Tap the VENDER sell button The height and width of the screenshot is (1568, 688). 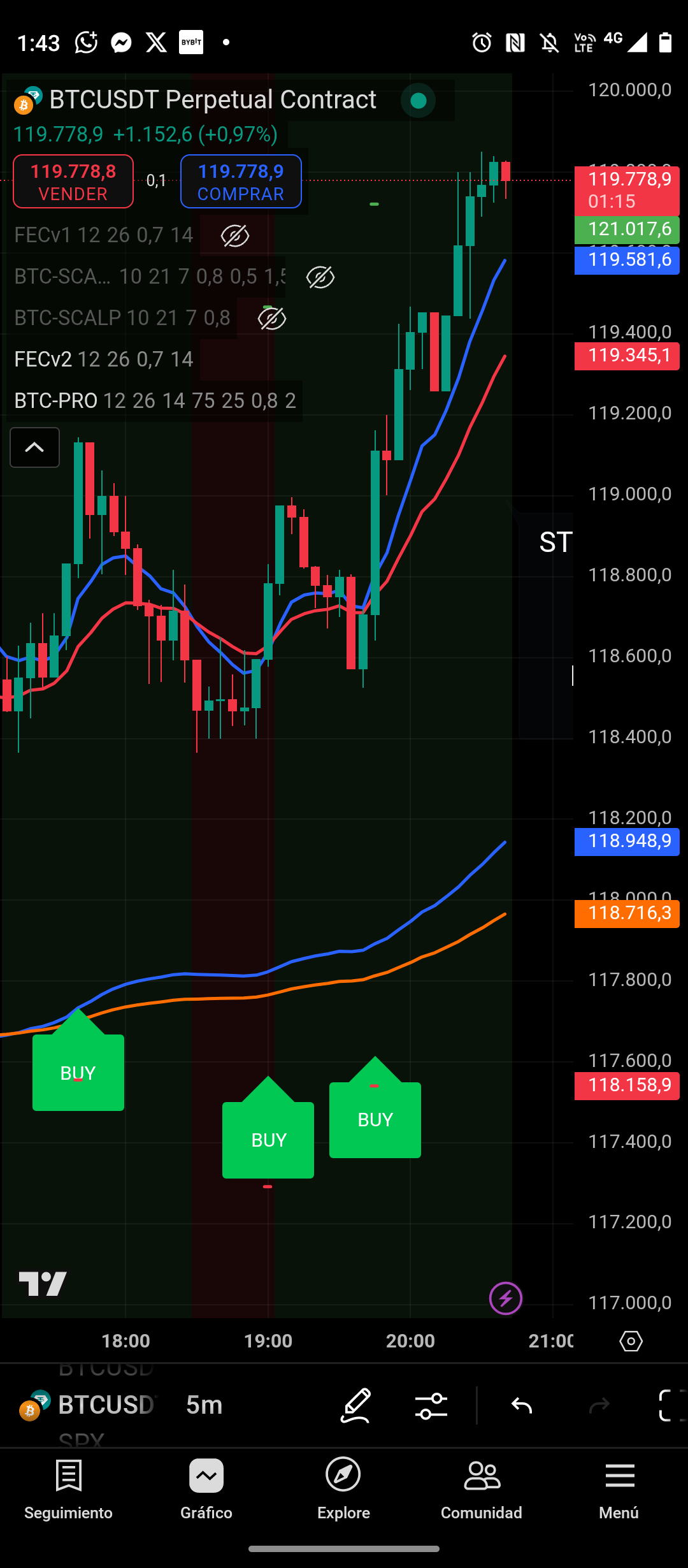[x=73, y=182]
